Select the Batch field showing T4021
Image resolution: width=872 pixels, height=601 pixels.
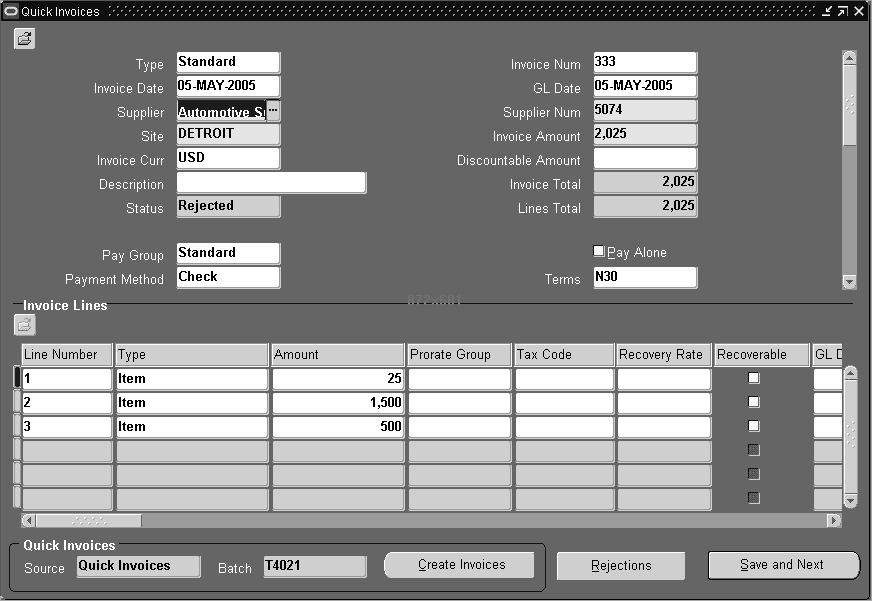[x=316, y=566]
